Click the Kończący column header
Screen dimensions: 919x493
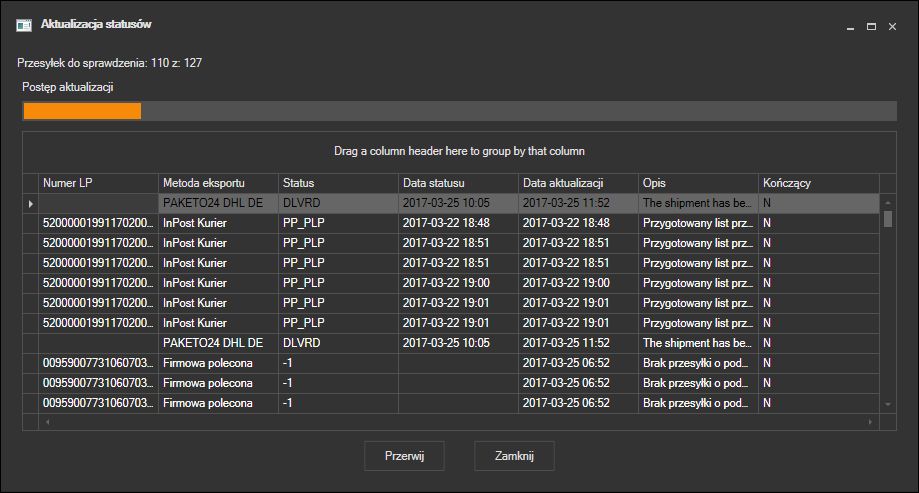tap(819, 183)
